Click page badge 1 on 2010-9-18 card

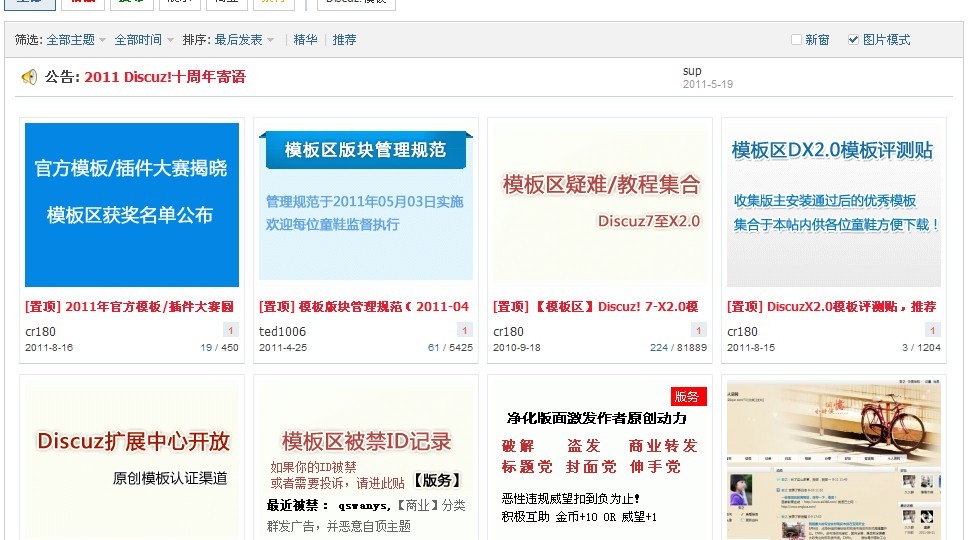(698, 330)
